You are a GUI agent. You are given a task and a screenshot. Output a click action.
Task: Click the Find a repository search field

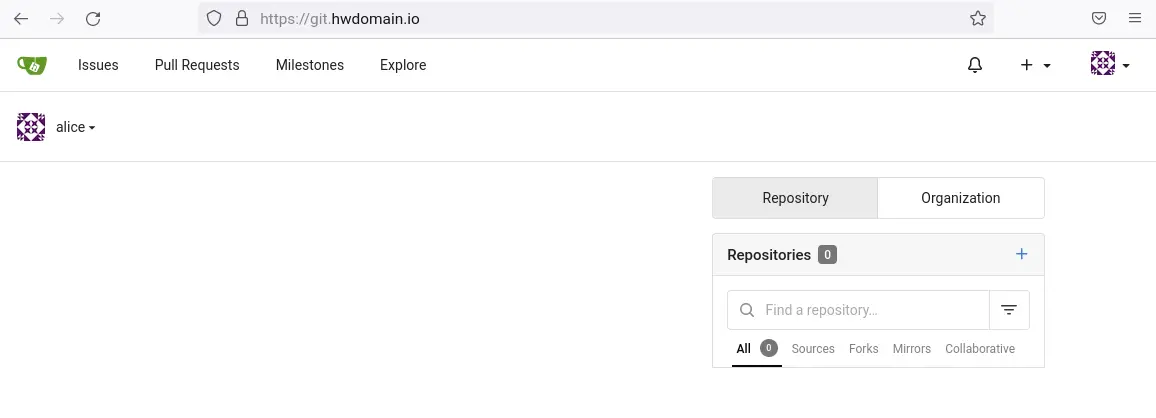coord(858,310)
